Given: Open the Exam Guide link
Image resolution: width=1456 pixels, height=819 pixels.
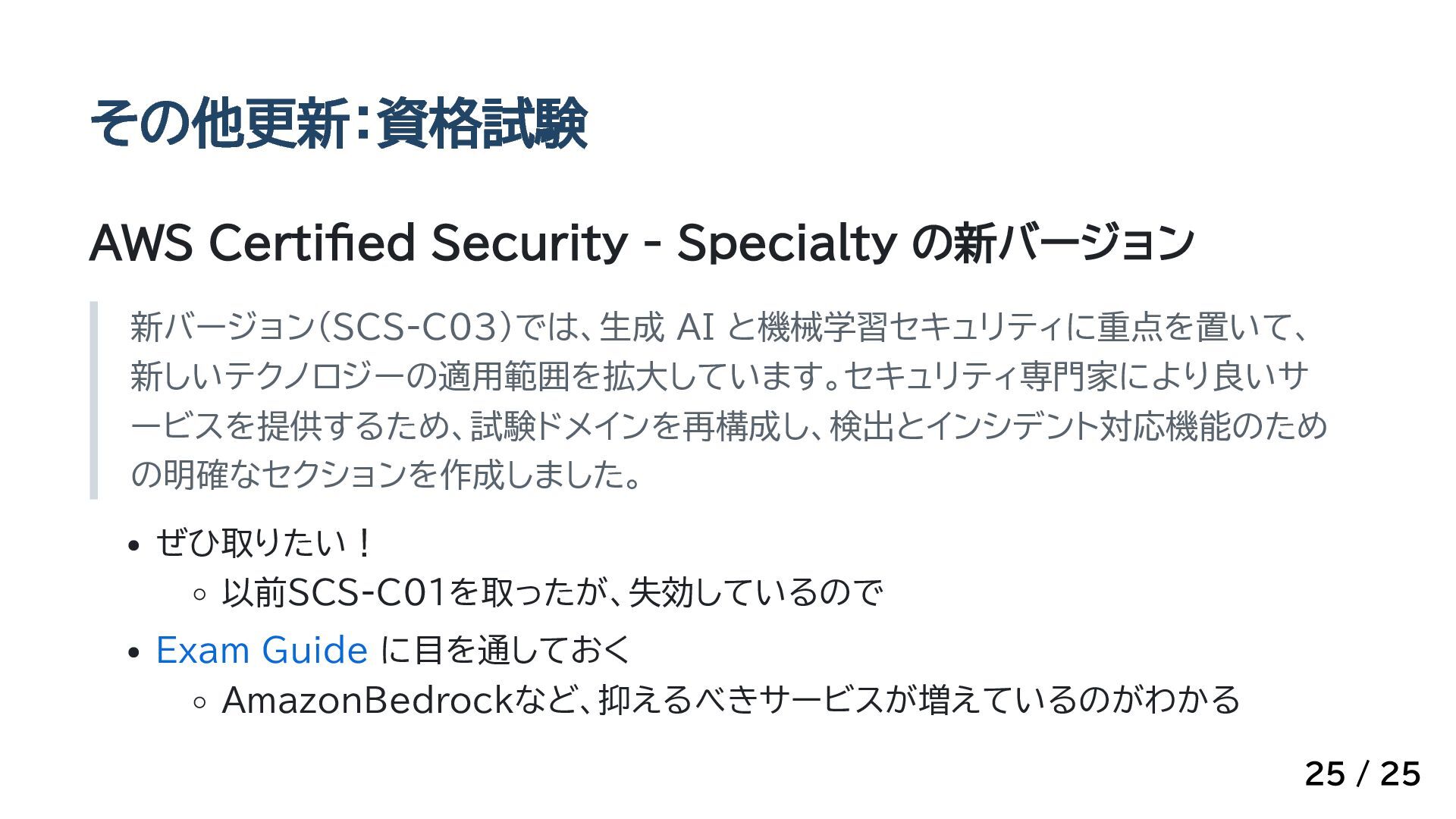Looking at the screenshot, I should pyautogui.click(x=262, y=650).
